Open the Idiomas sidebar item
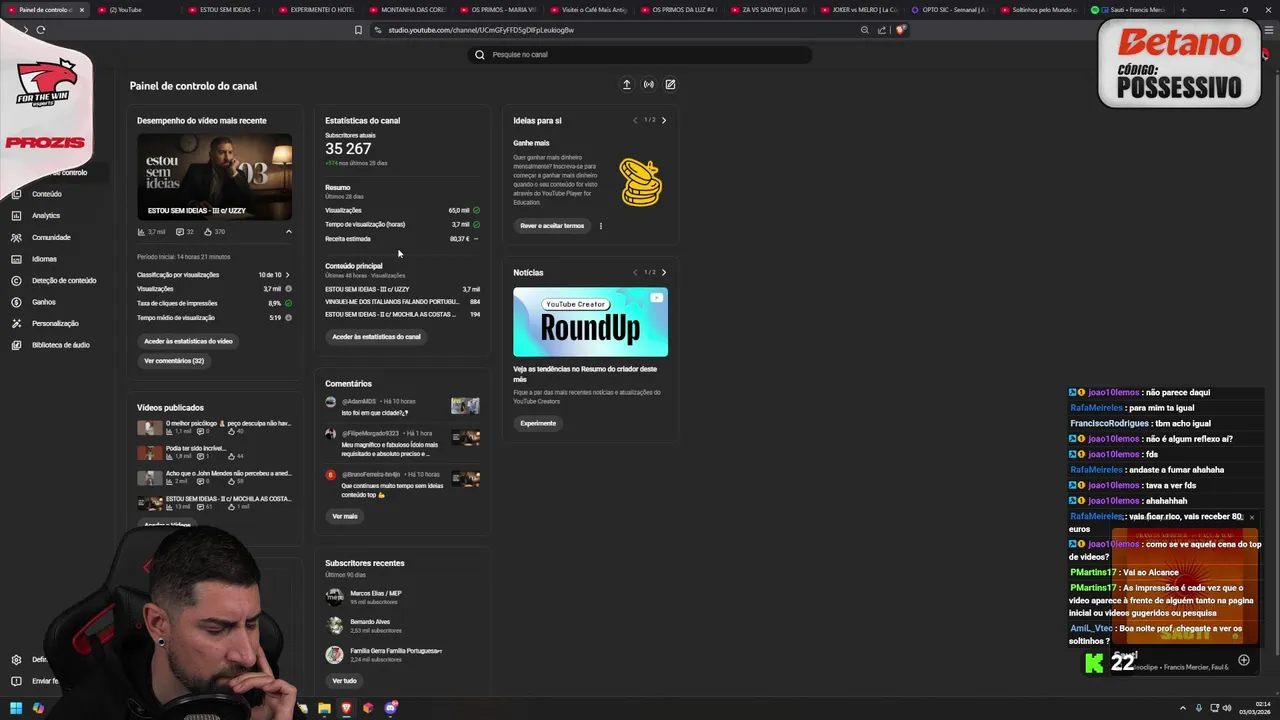Image resolution: width=1280 pixels, height=720 pixels. pos(44,259)
